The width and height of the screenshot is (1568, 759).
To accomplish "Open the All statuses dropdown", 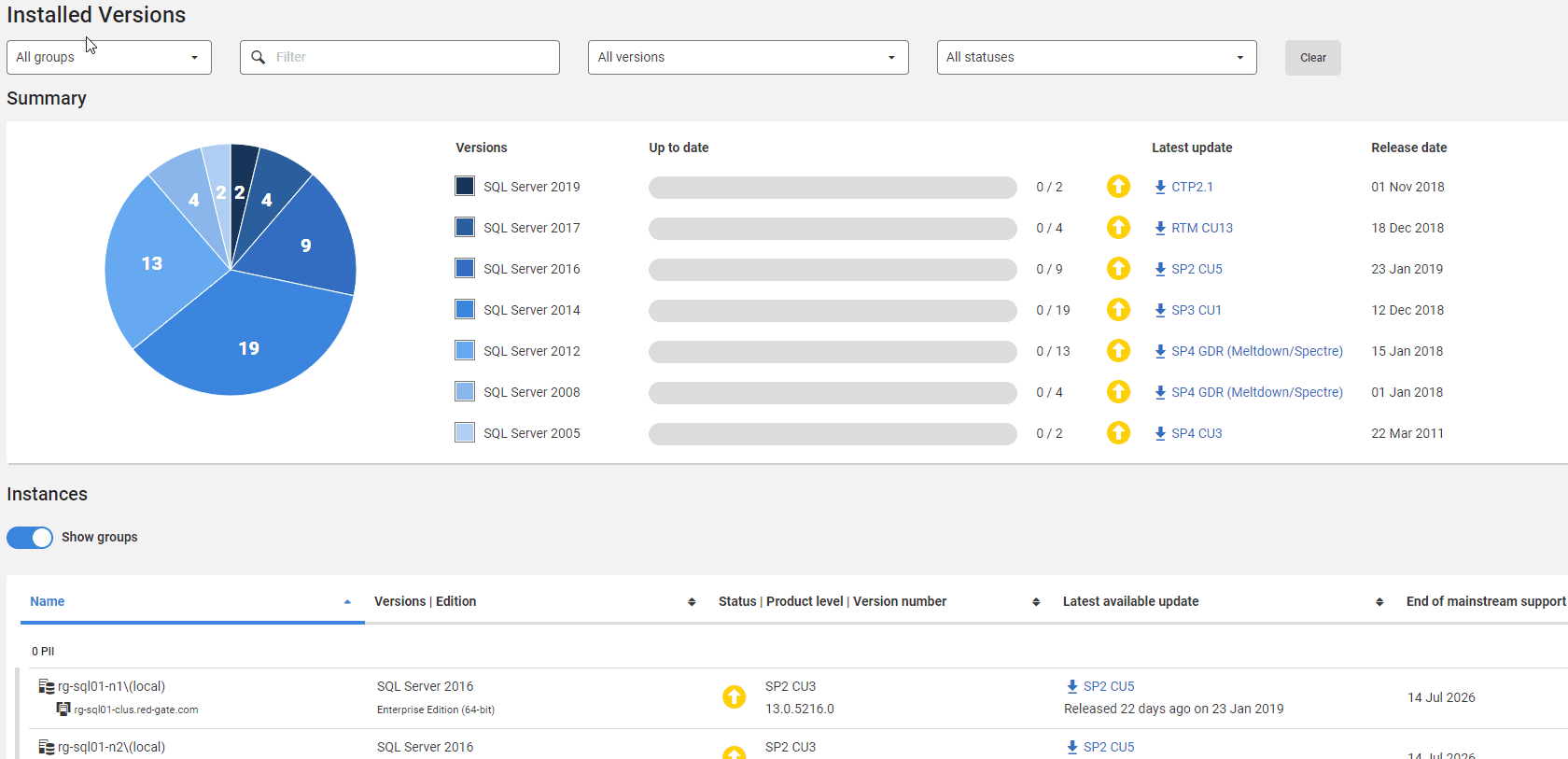I will (x=1097, y=57).
